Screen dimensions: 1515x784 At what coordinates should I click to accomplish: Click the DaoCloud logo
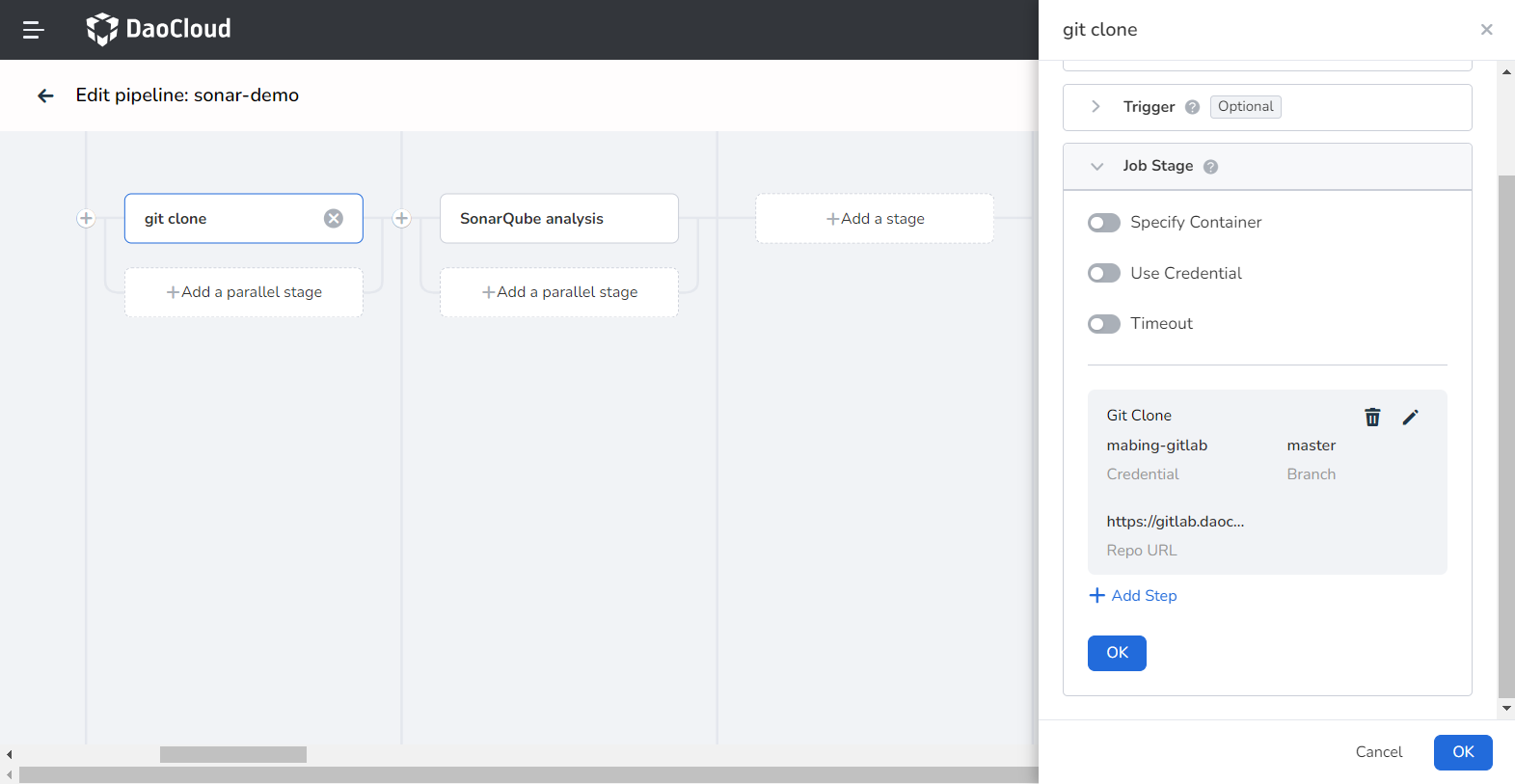tap(159, 29)
